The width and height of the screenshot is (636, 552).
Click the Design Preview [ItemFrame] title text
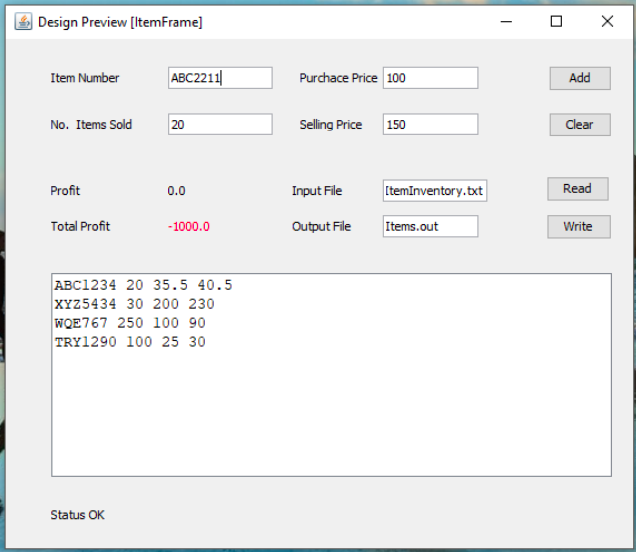coord(120,22)
